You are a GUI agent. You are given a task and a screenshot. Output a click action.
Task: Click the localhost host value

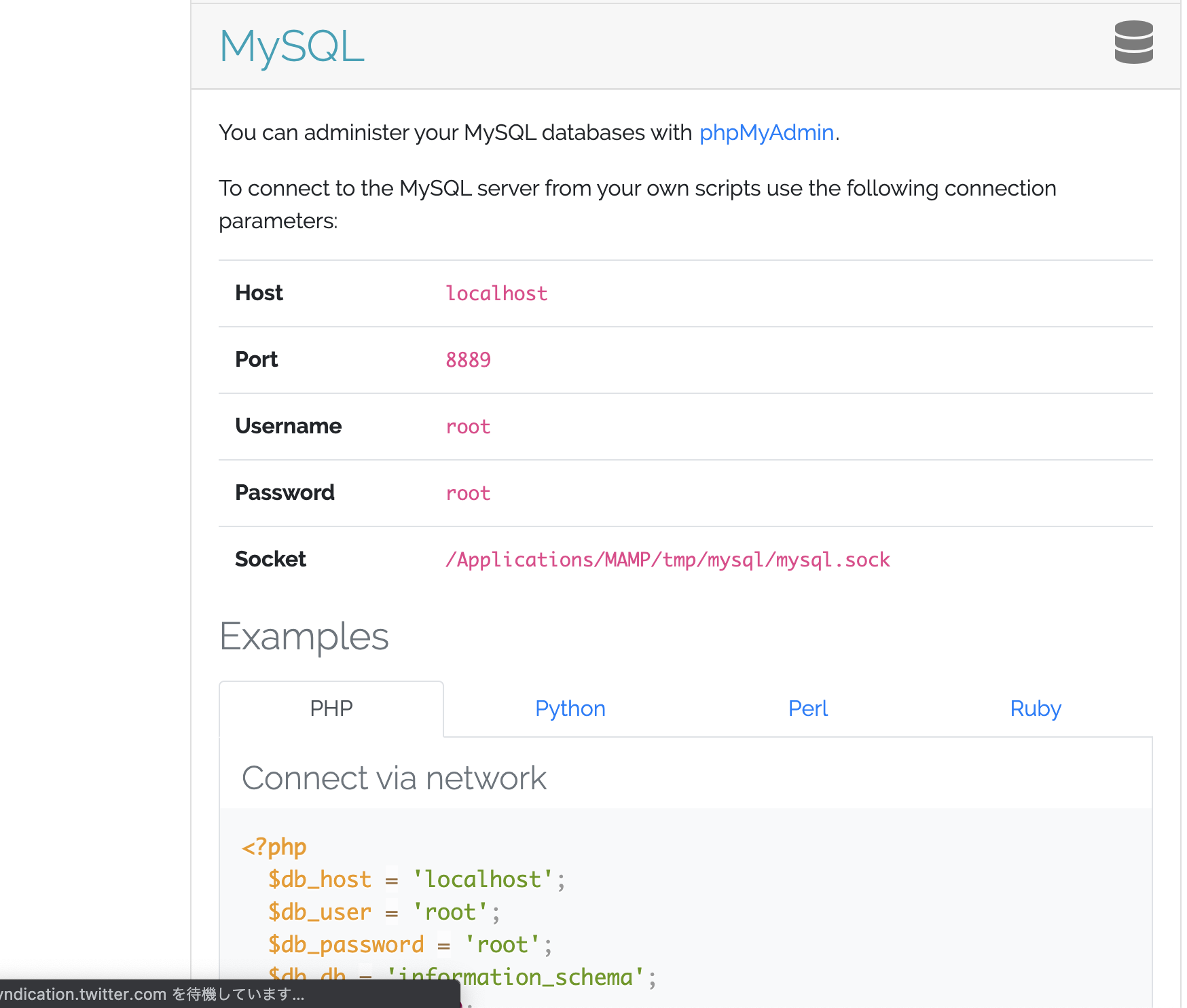(x=496, y=293)
